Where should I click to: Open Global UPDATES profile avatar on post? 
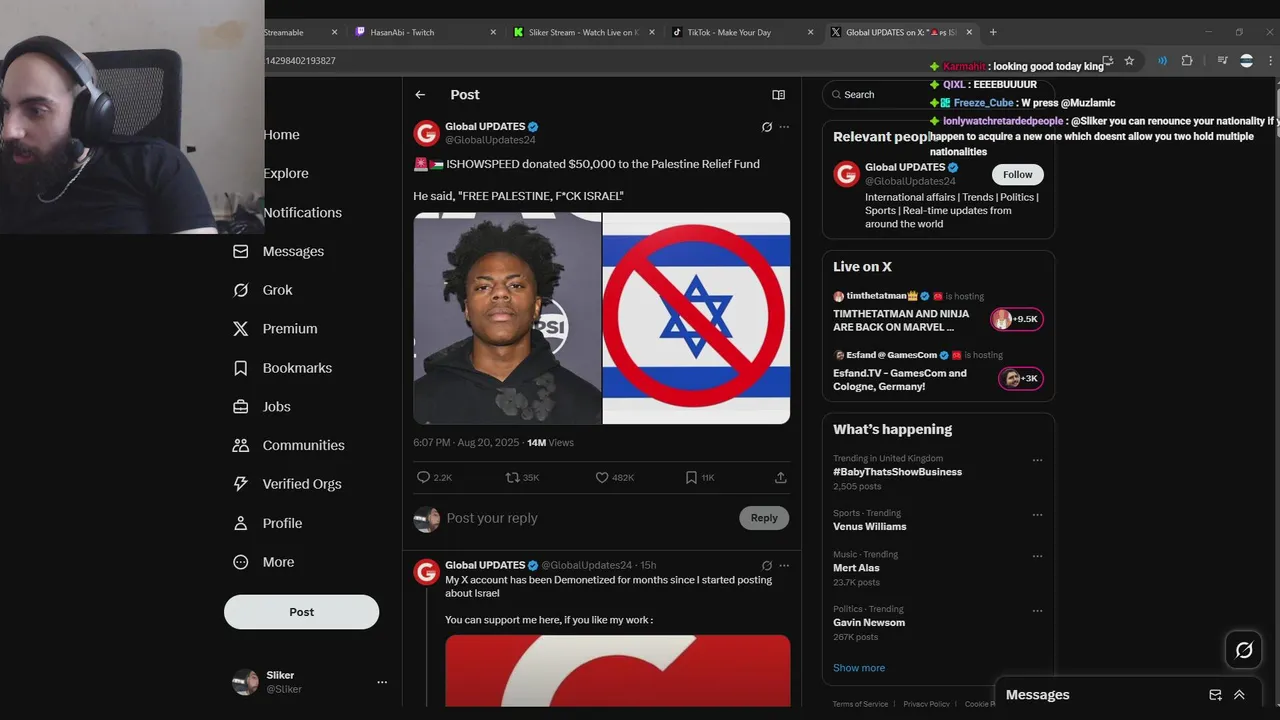click(427, 133)
